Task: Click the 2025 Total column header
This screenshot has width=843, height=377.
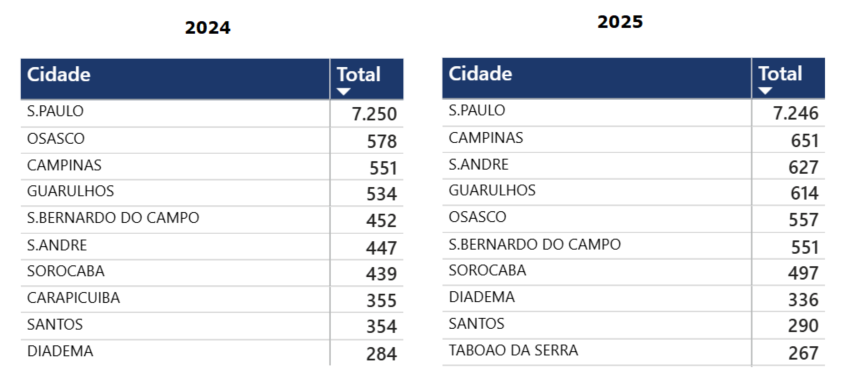Action: coord(788,78)
